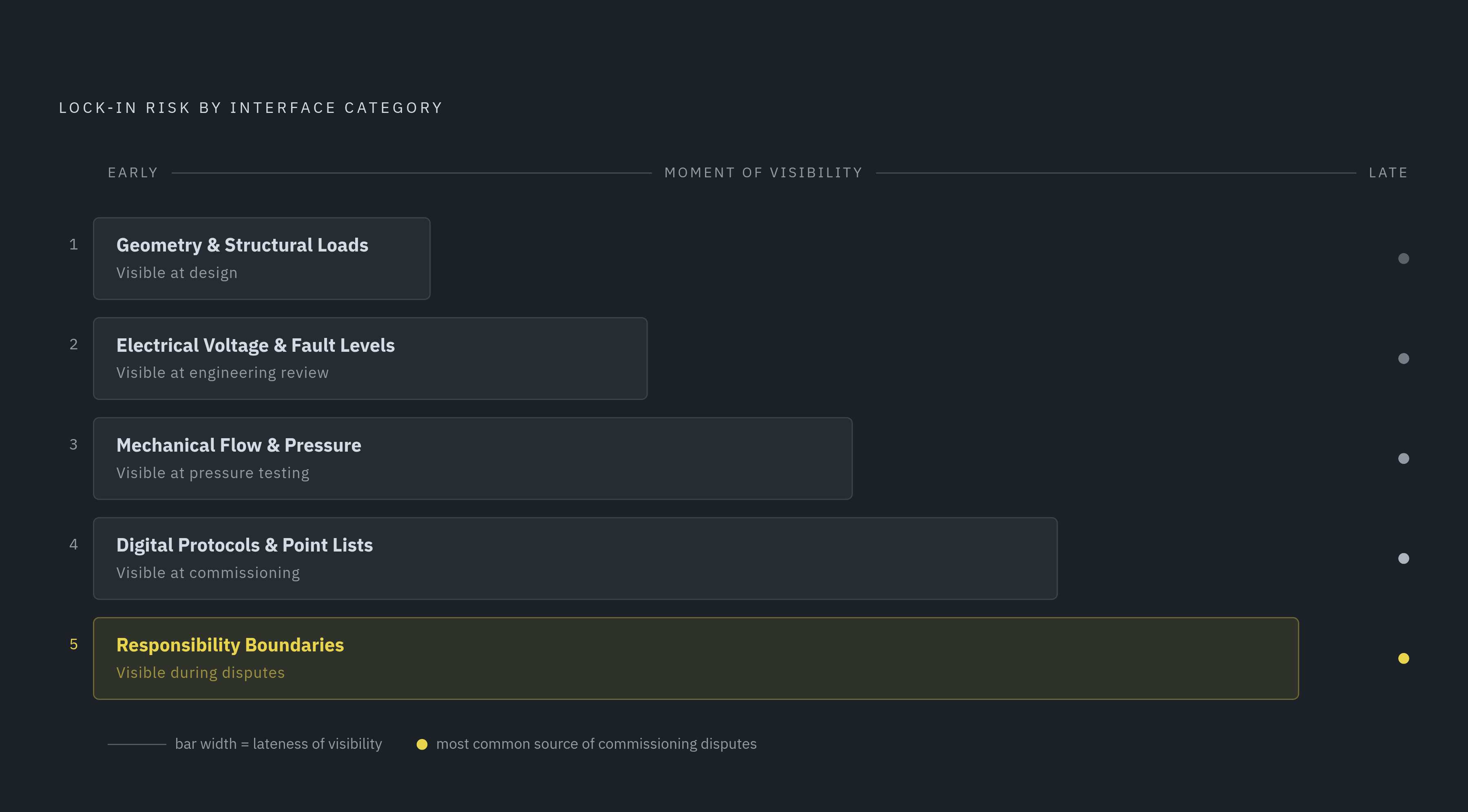Select the Geometry & Structural Loads bar

coord(261,258)
